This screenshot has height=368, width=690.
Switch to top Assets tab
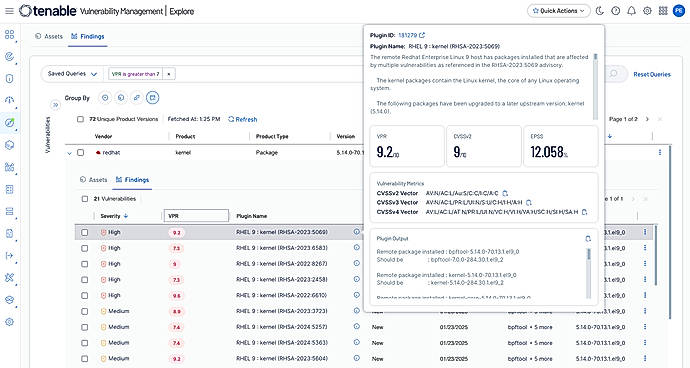(x=49, y=37)
